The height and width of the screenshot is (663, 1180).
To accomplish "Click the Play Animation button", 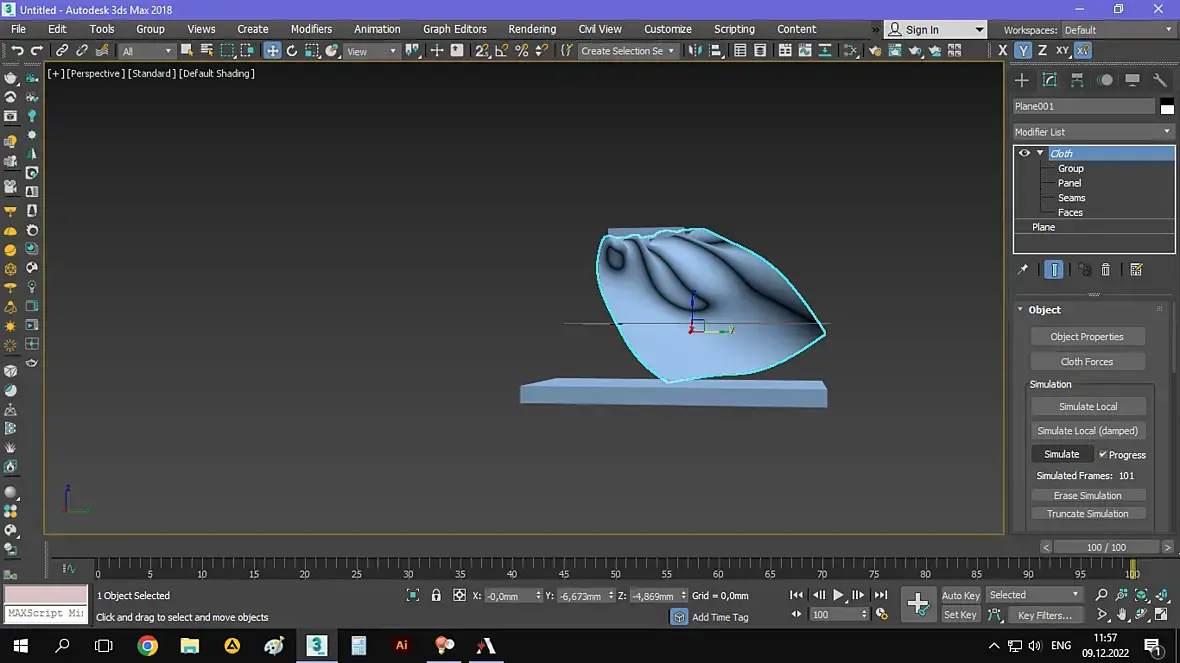I will click(839, 595).
